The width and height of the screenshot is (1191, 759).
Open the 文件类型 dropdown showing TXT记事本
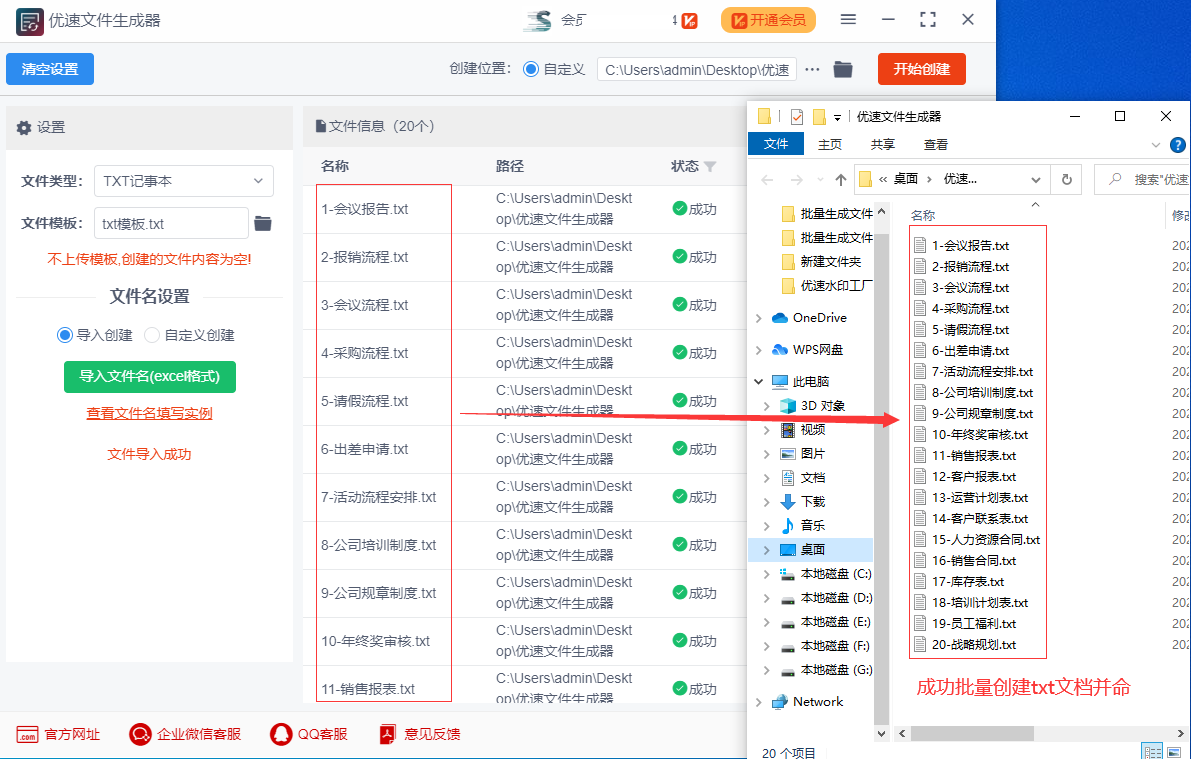[x=183, y=181]
